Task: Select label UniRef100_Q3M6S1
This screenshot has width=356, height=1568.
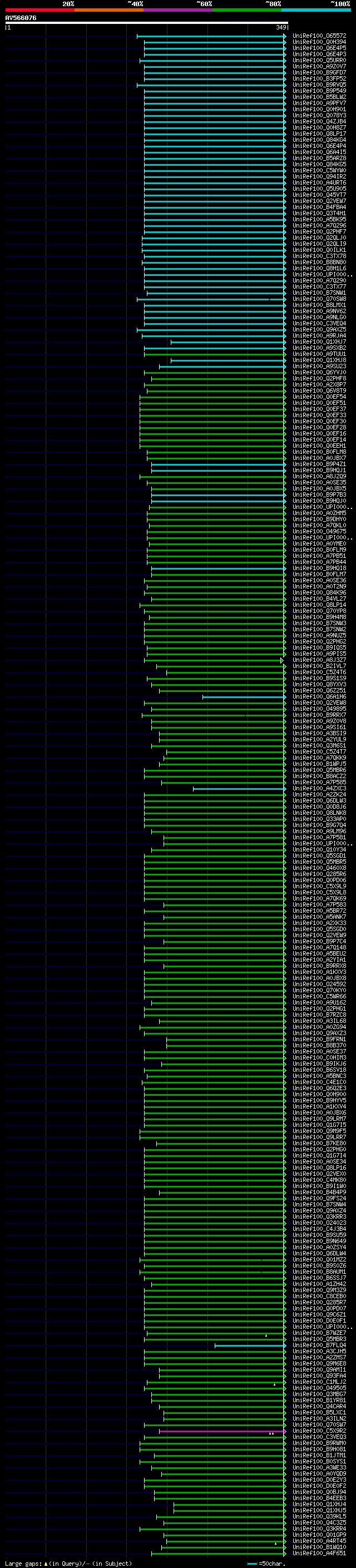Action: [x=319, y=746]
